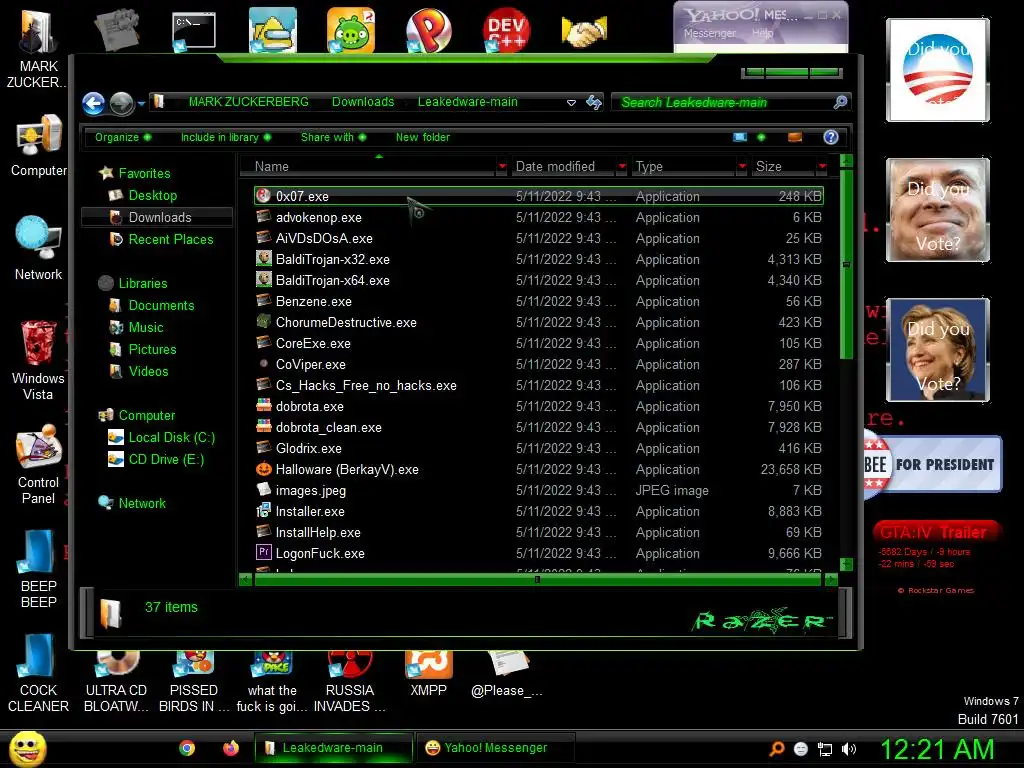Select Local Disk (C:) in sidebar
This screenshot has height=768, width=1024.
click(x=171, y=438)
